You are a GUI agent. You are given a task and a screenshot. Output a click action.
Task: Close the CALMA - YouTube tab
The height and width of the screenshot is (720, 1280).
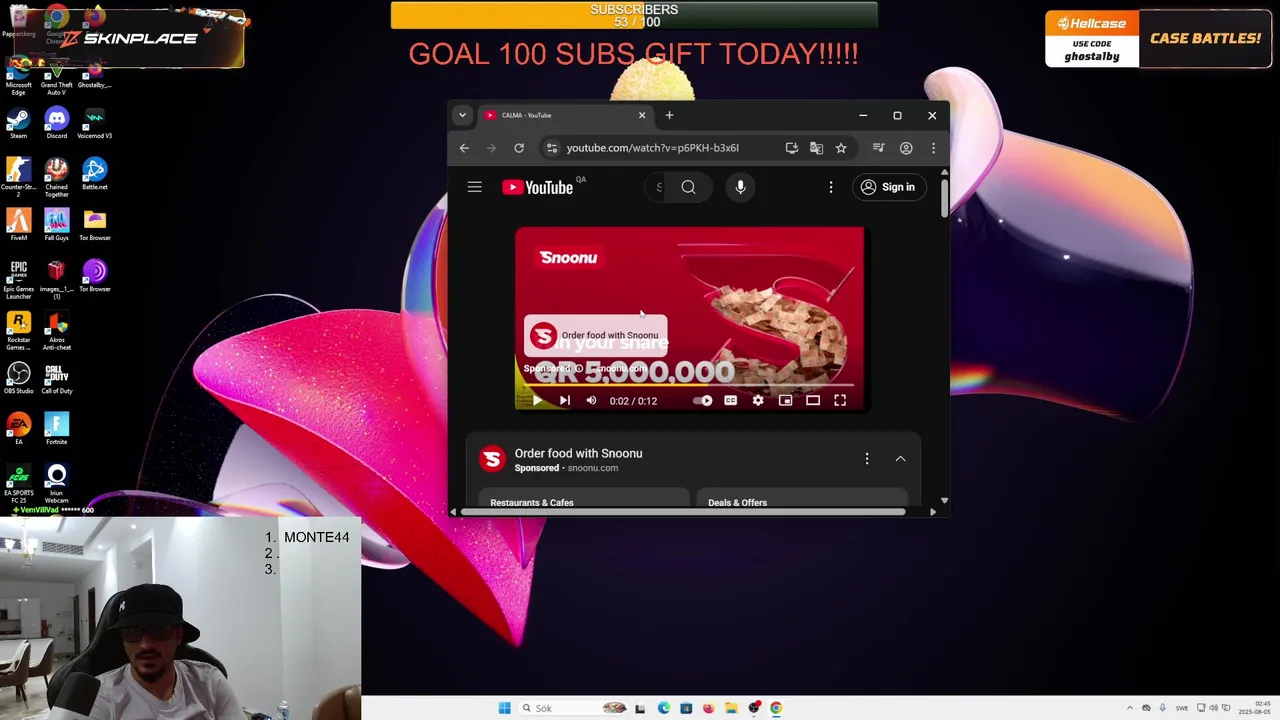coord(642,115)
